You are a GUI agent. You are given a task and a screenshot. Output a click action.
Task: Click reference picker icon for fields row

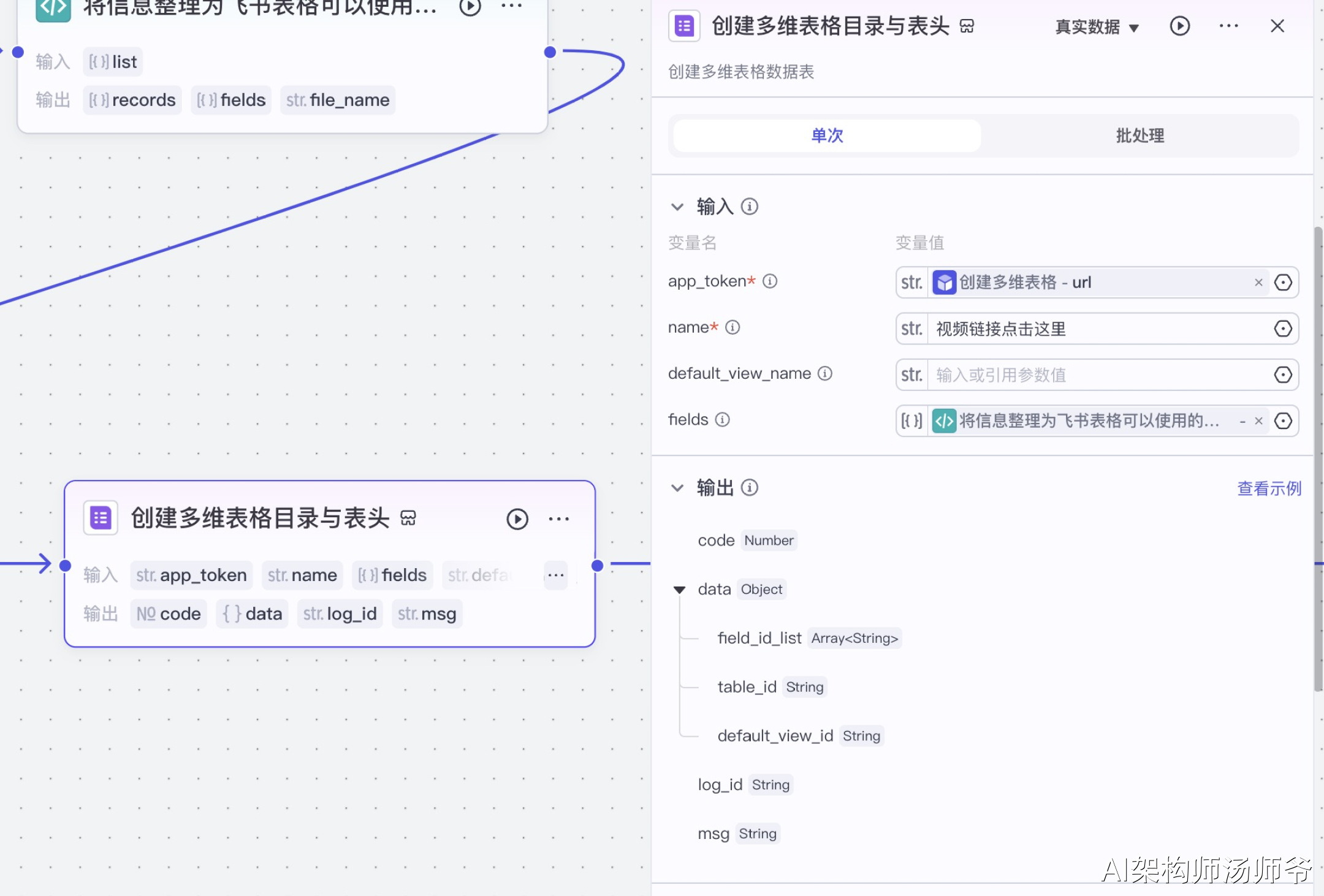pos(1282,421)
